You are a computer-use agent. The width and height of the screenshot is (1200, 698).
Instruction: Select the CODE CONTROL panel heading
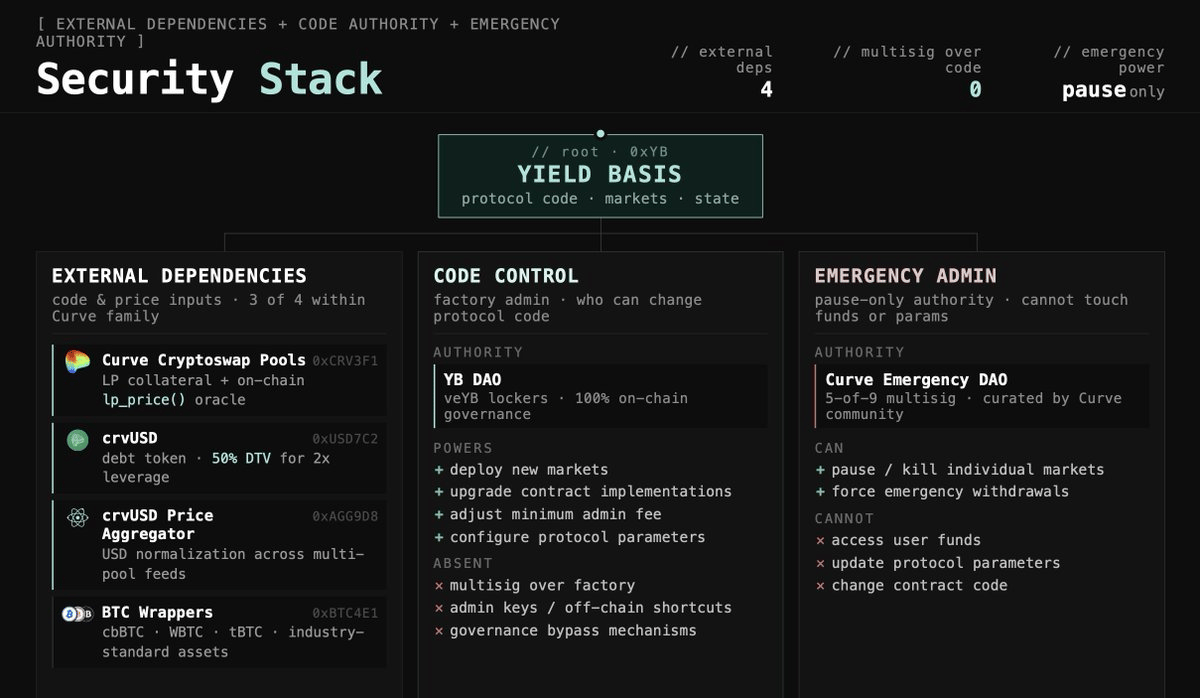click(505, 276)
